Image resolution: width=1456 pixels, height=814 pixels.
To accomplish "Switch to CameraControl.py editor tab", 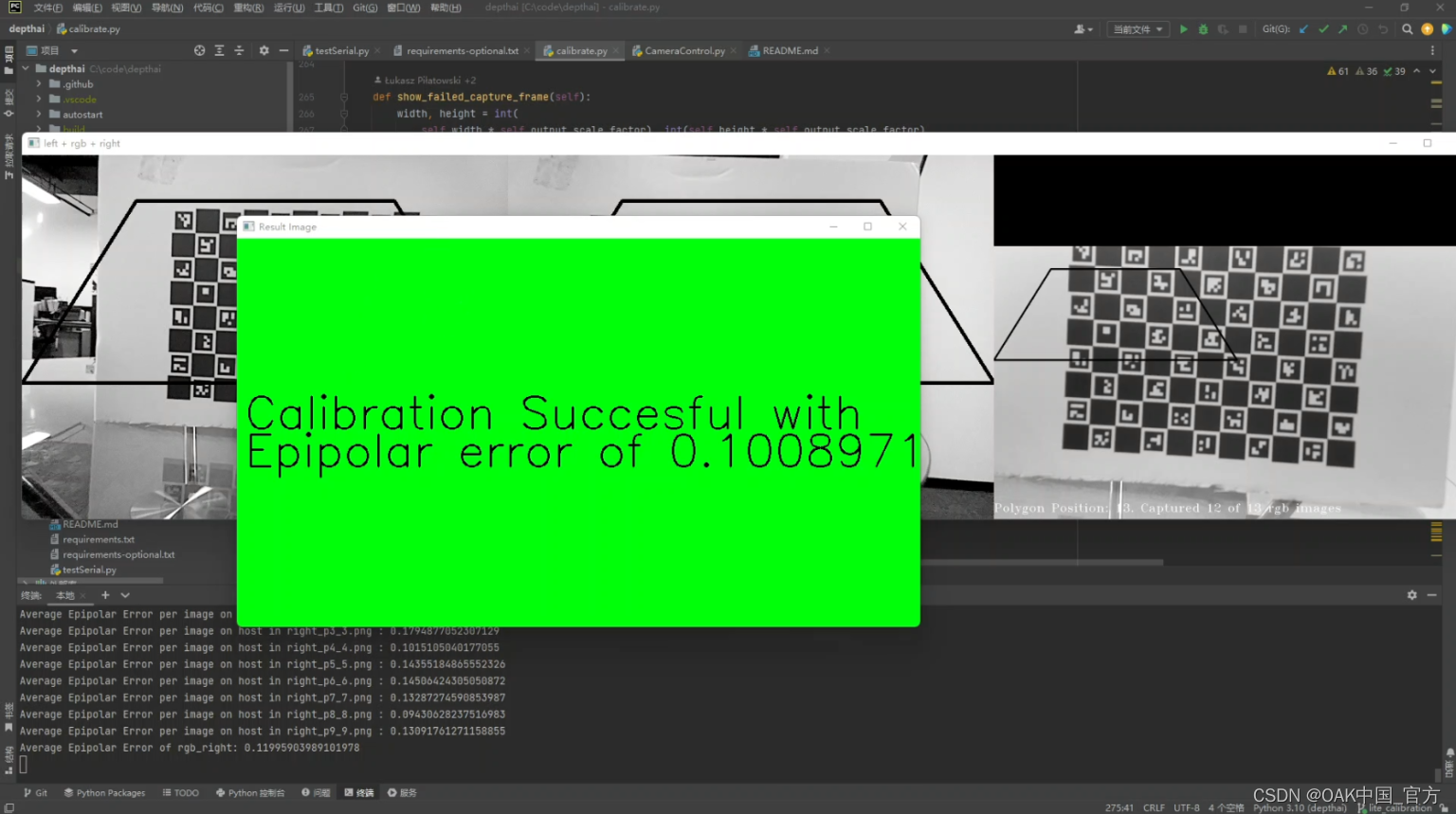I will [684, 51].
